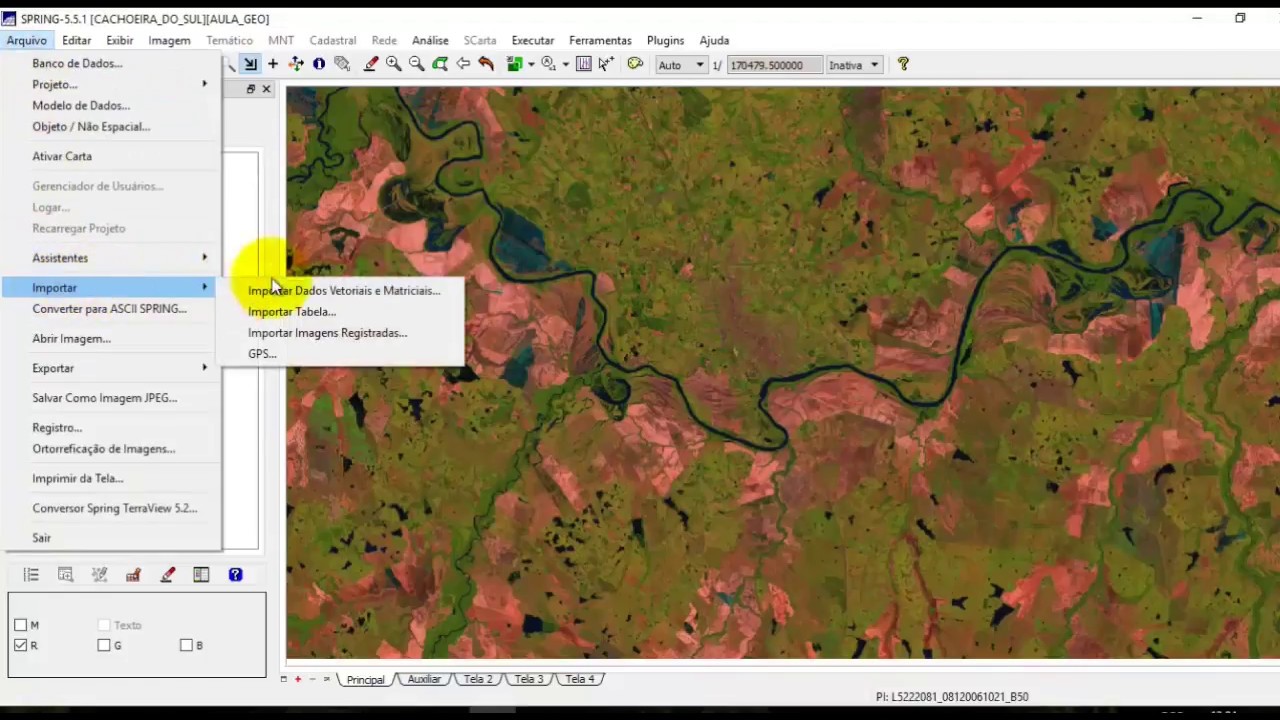Open the Imagem menu
Viewport: 1280px width, 720px height.
point(169,40)
